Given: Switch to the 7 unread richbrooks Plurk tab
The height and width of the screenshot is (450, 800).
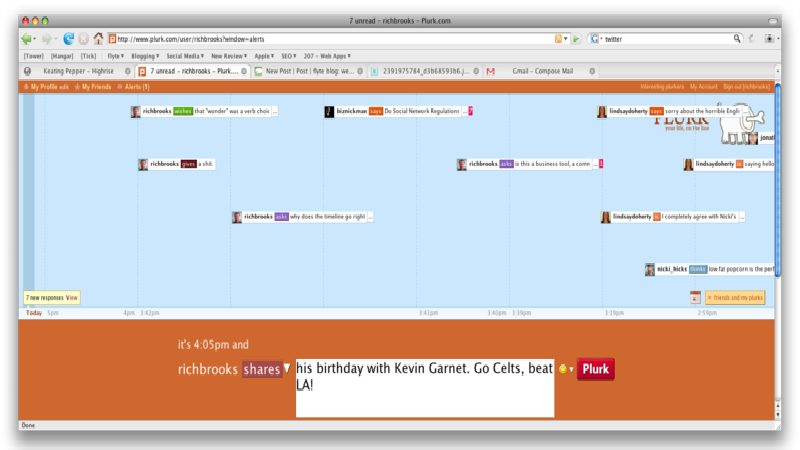Looking at the screenshot, I should click(193, 71).
